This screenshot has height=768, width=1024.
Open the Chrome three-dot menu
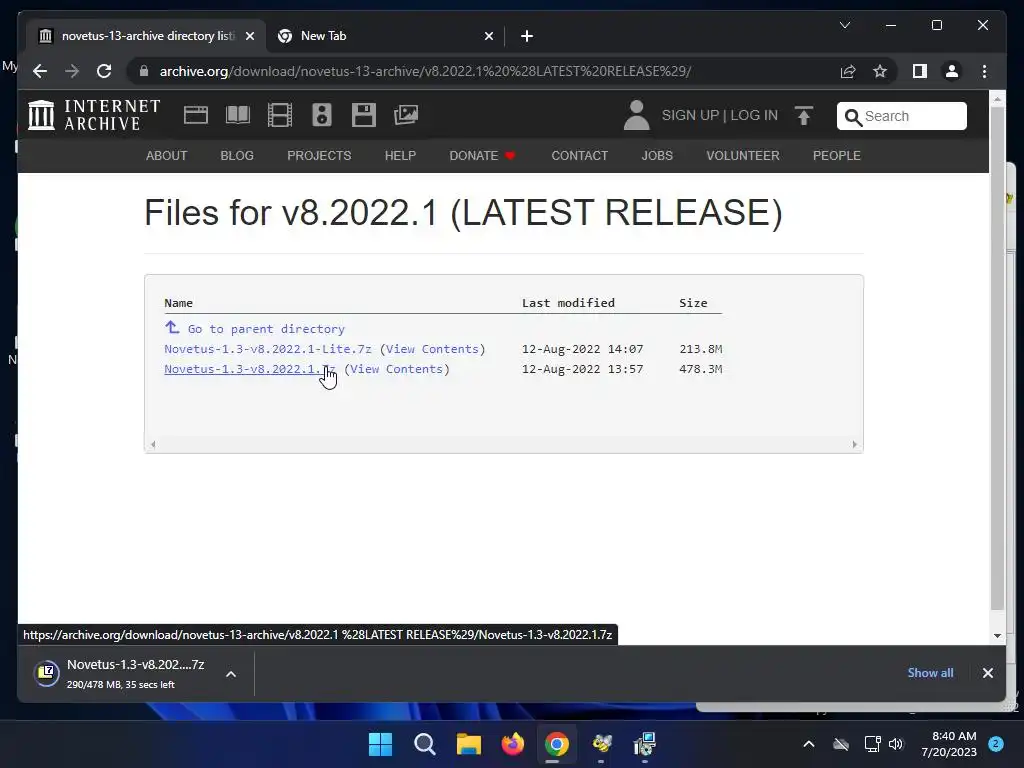pos(984,71)
